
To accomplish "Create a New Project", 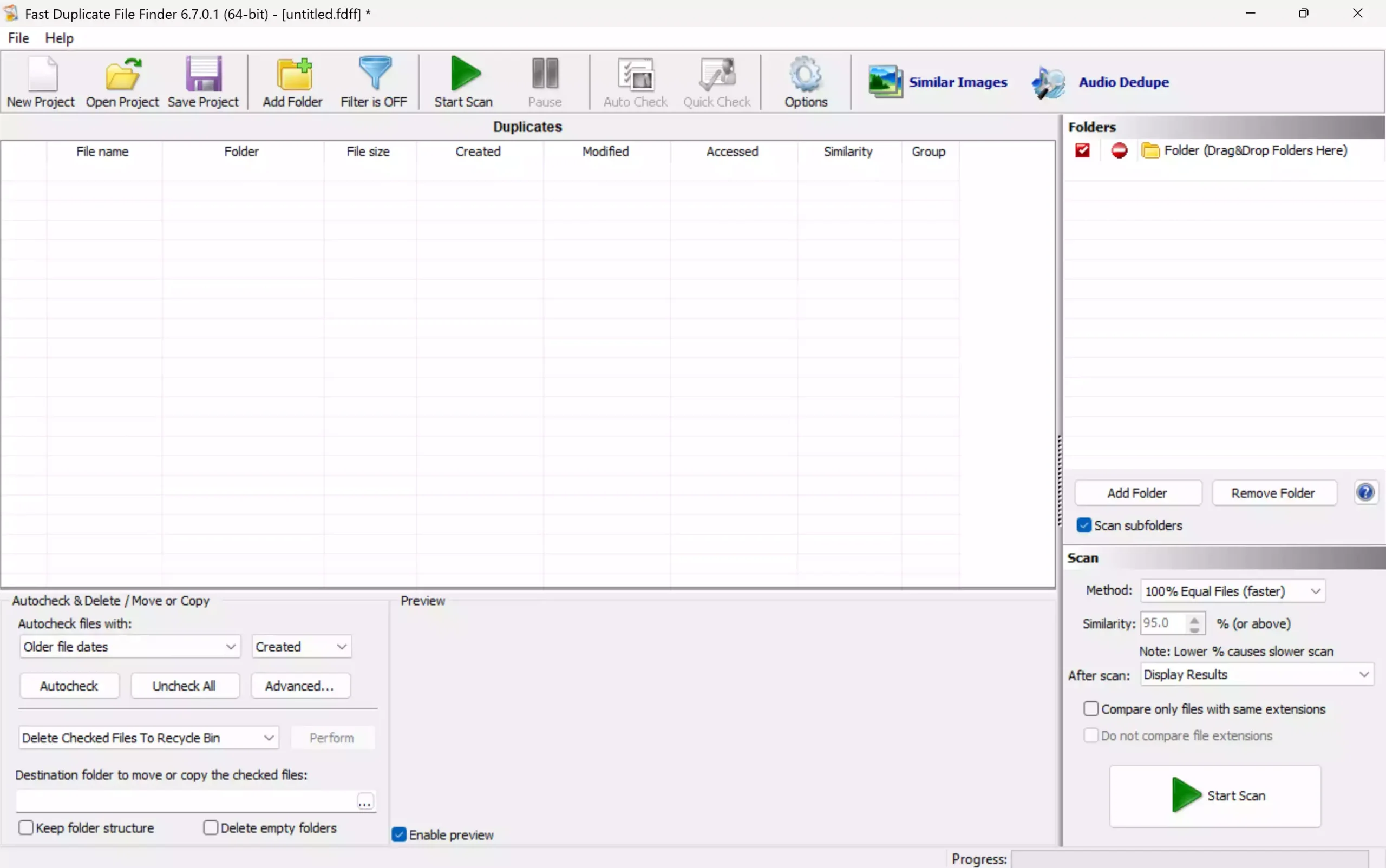I will [x=40, y=82].
